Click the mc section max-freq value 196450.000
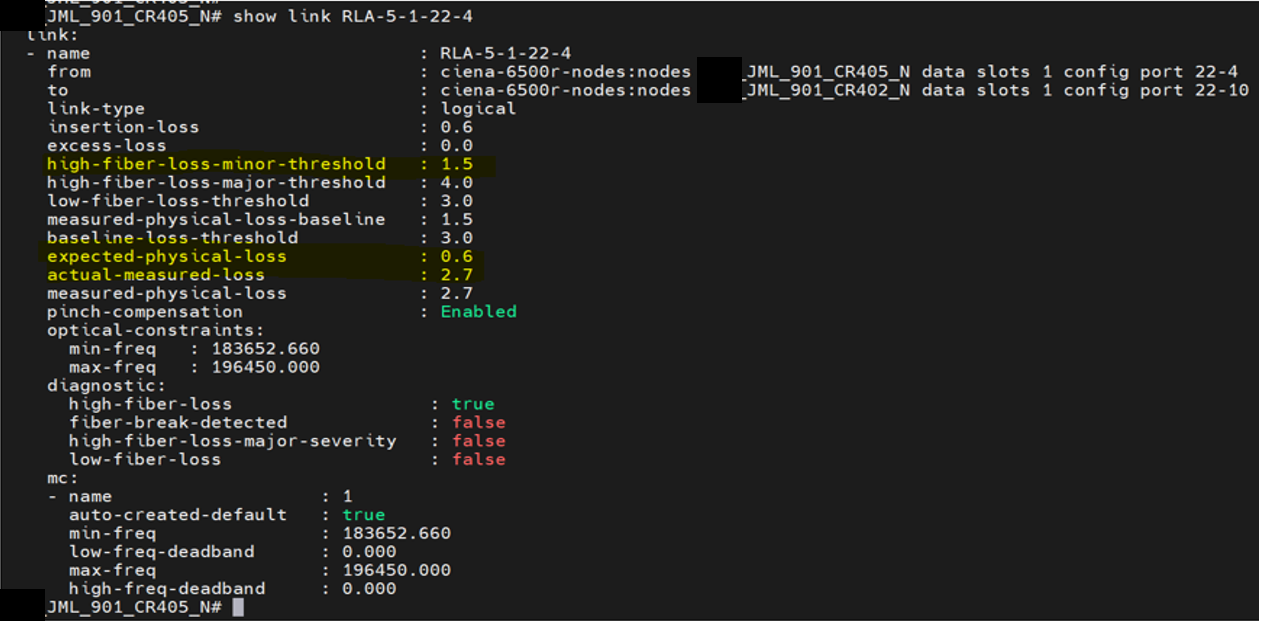The image size is (1261, 621). [397, 570]
